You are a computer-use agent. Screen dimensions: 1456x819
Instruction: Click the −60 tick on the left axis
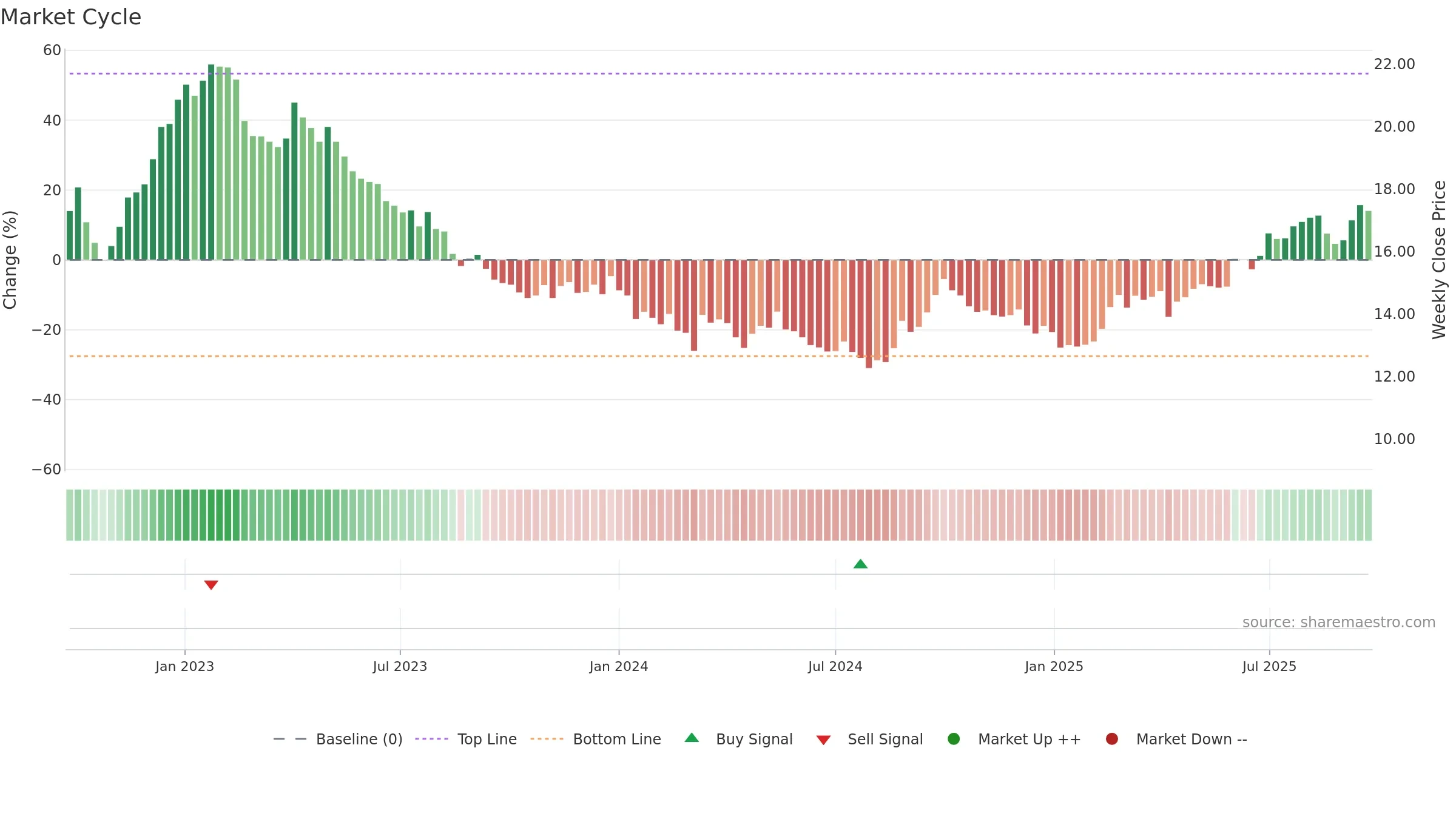pos(47,470)
